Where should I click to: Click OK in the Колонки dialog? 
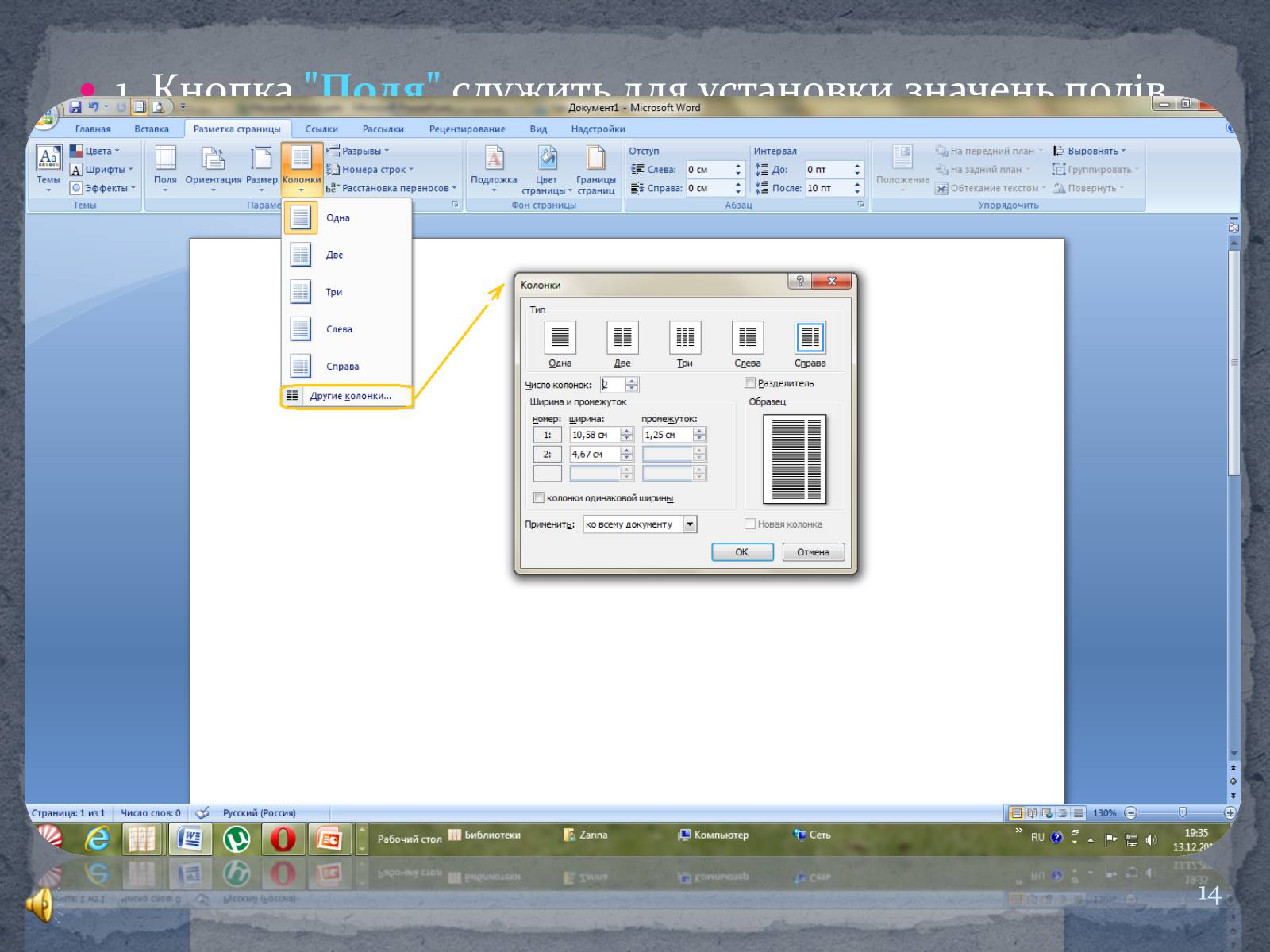click(x=742, y=552)
